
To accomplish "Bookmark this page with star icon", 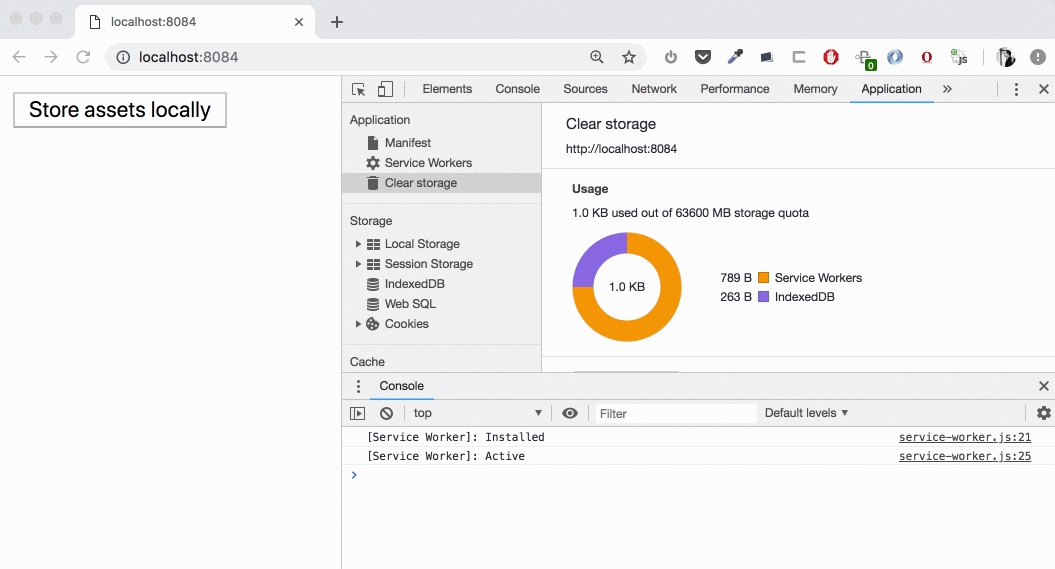I will 628,57.
